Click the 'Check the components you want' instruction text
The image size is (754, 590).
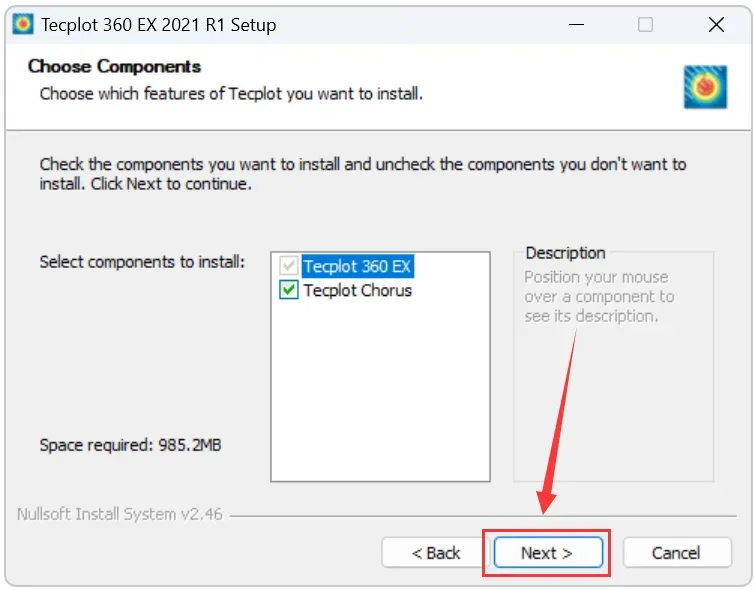(363, 174)
